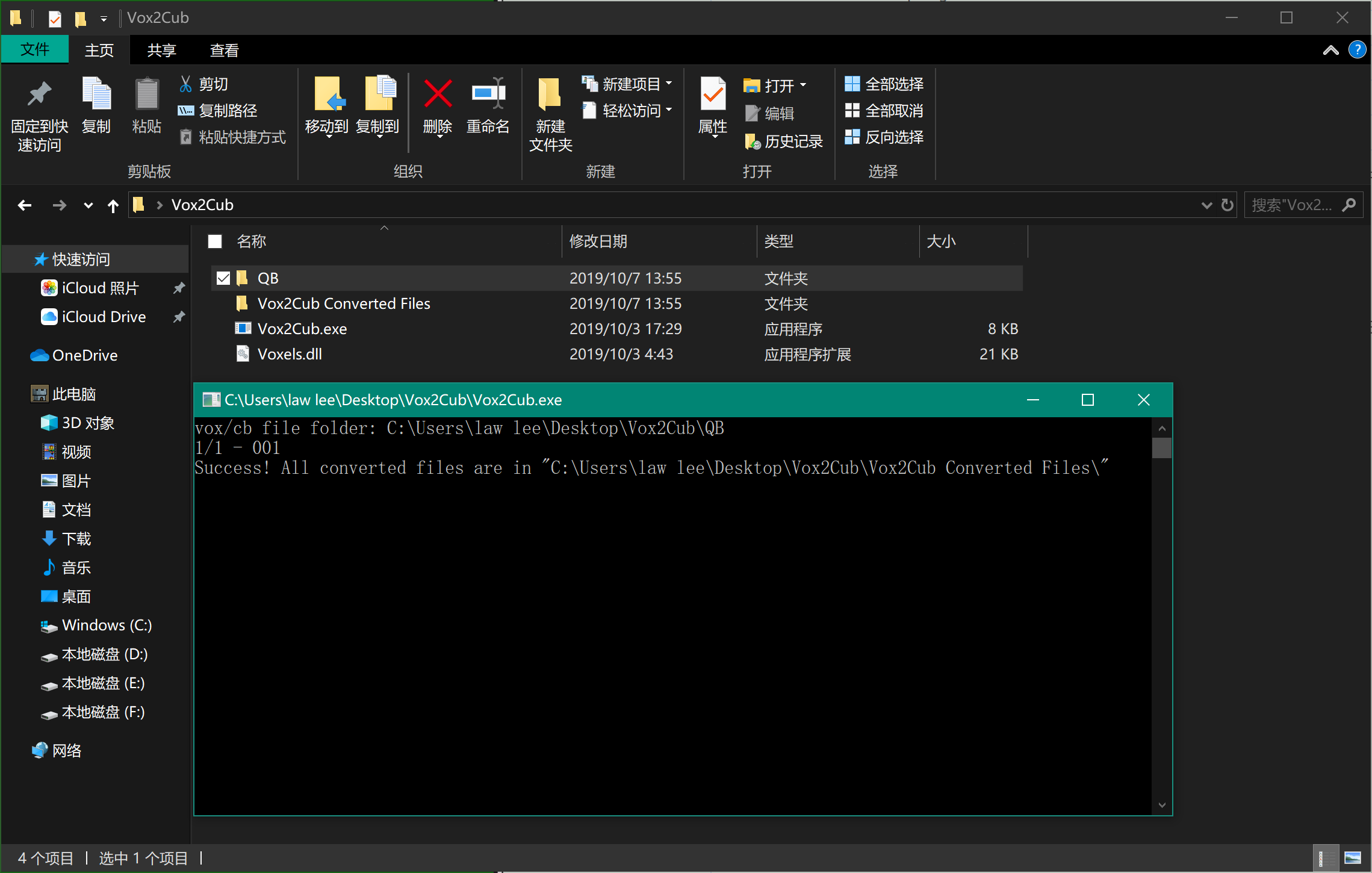Click Paste shortcut (粘贴快捷方式)
Image resolution: width=1372 pixels, height=873 pixels.
[232, 137]
